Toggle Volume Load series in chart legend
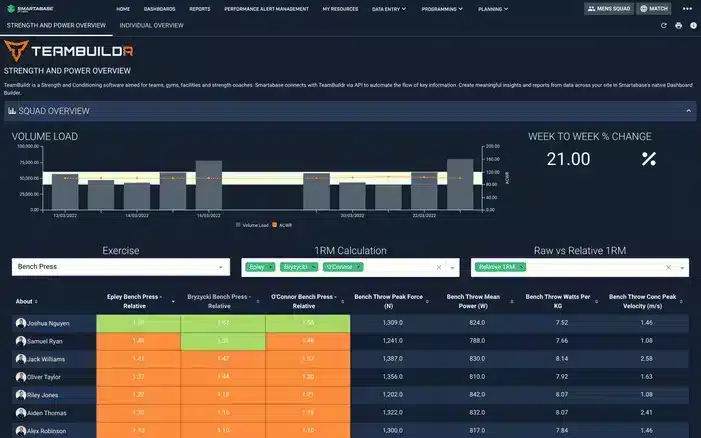The image size is (701, 438). coord(252,225)
